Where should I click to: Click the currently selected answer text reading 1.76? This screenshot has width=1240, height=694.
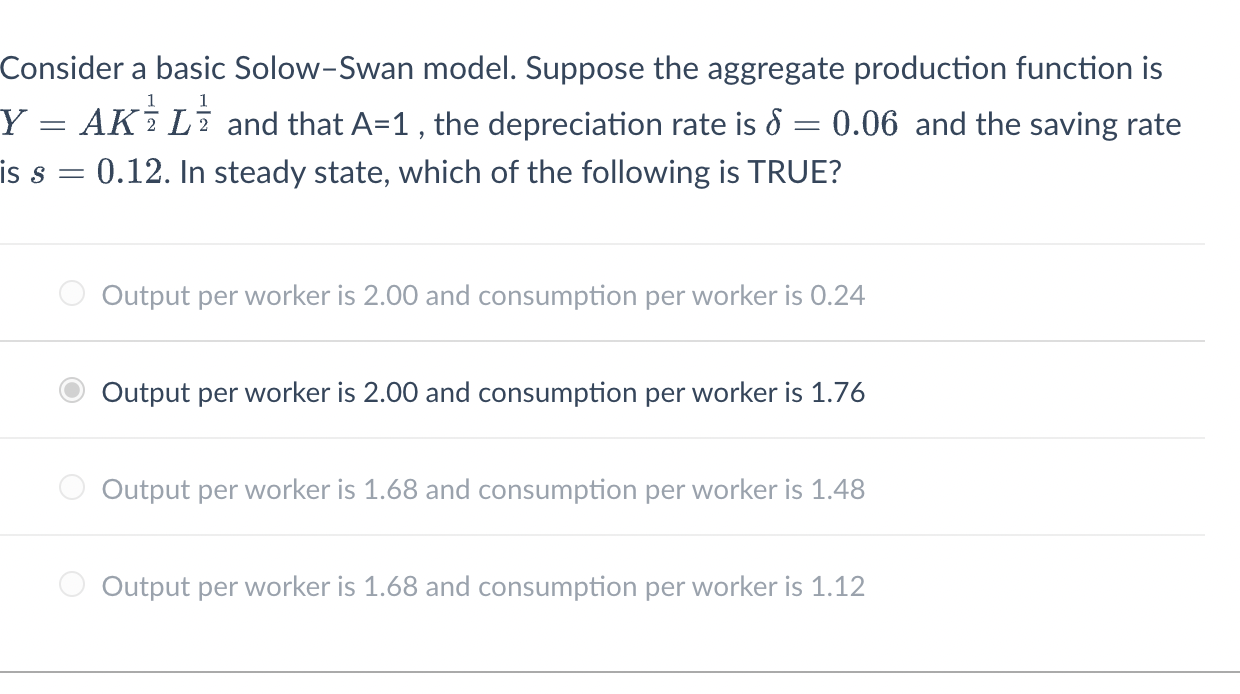(483, 392)
